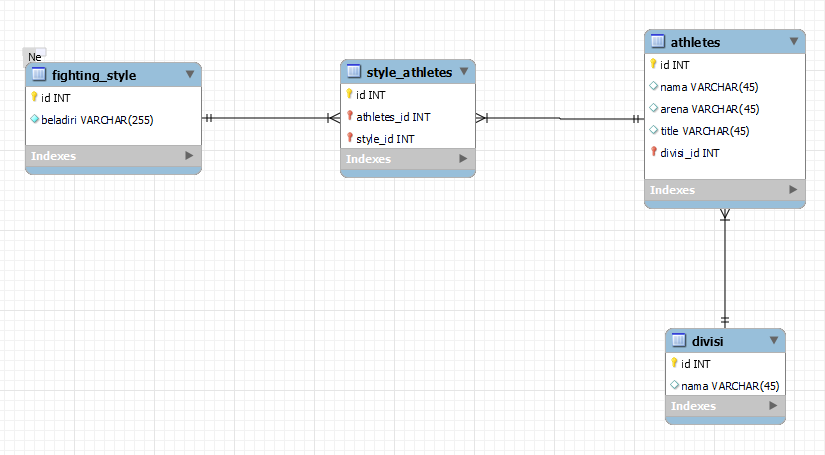This screenshot has height=455, width=825.
Task: Select primary key icon of style_athletes id
Action: [x=349, y=94]
